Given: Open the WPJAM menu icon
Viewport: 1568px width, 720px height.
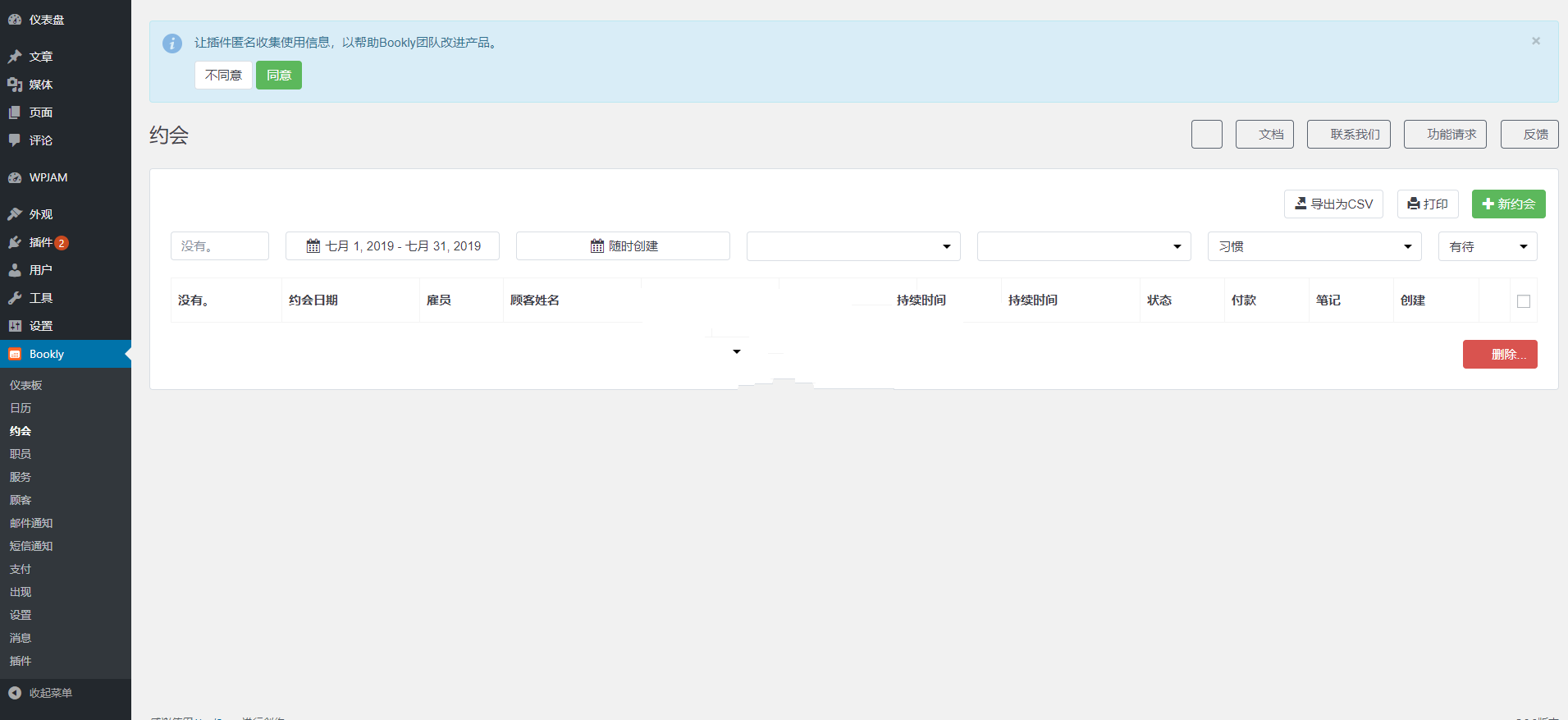Looking at the screenshot, I should 15,177.
